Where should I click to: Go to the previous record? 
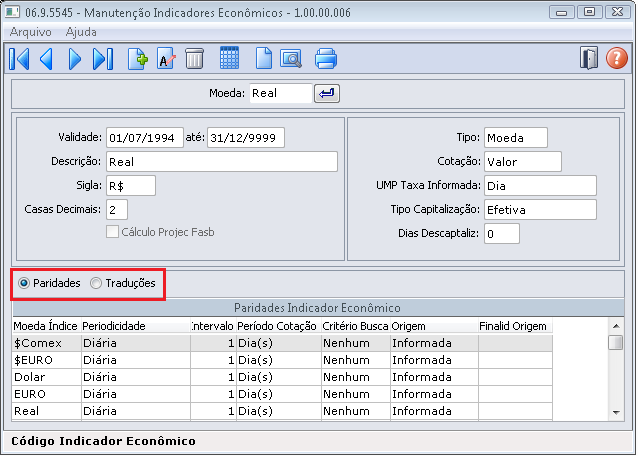point(46,59)
